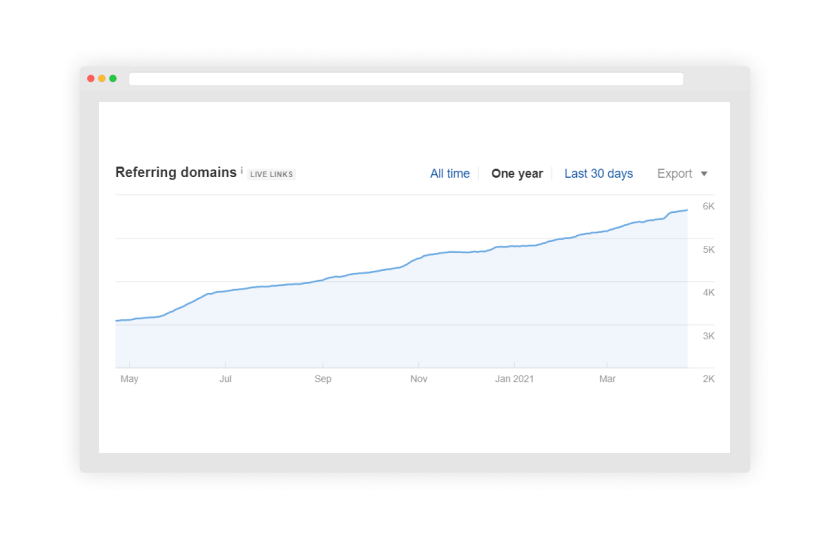Click the 6K label on the y-axis
Viewport: 830px width, 539px height.
click(708, 206)
